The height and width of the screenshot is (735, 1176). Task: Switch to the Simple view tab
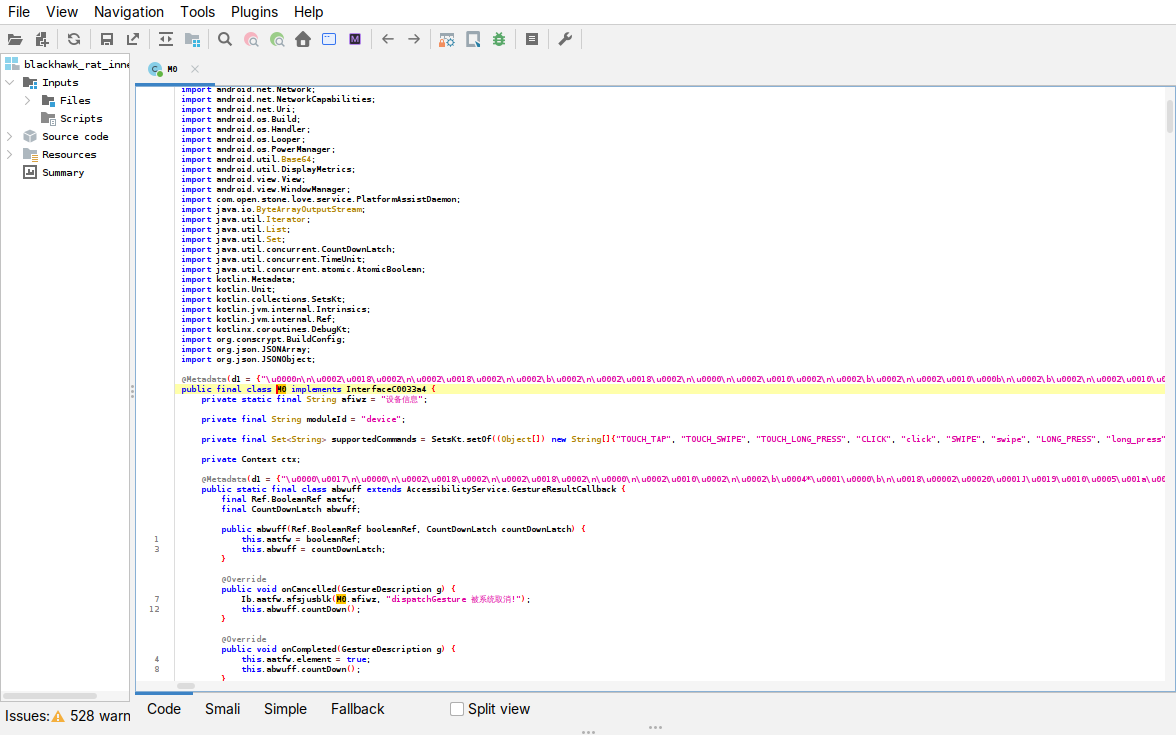(x=285, y=709)
